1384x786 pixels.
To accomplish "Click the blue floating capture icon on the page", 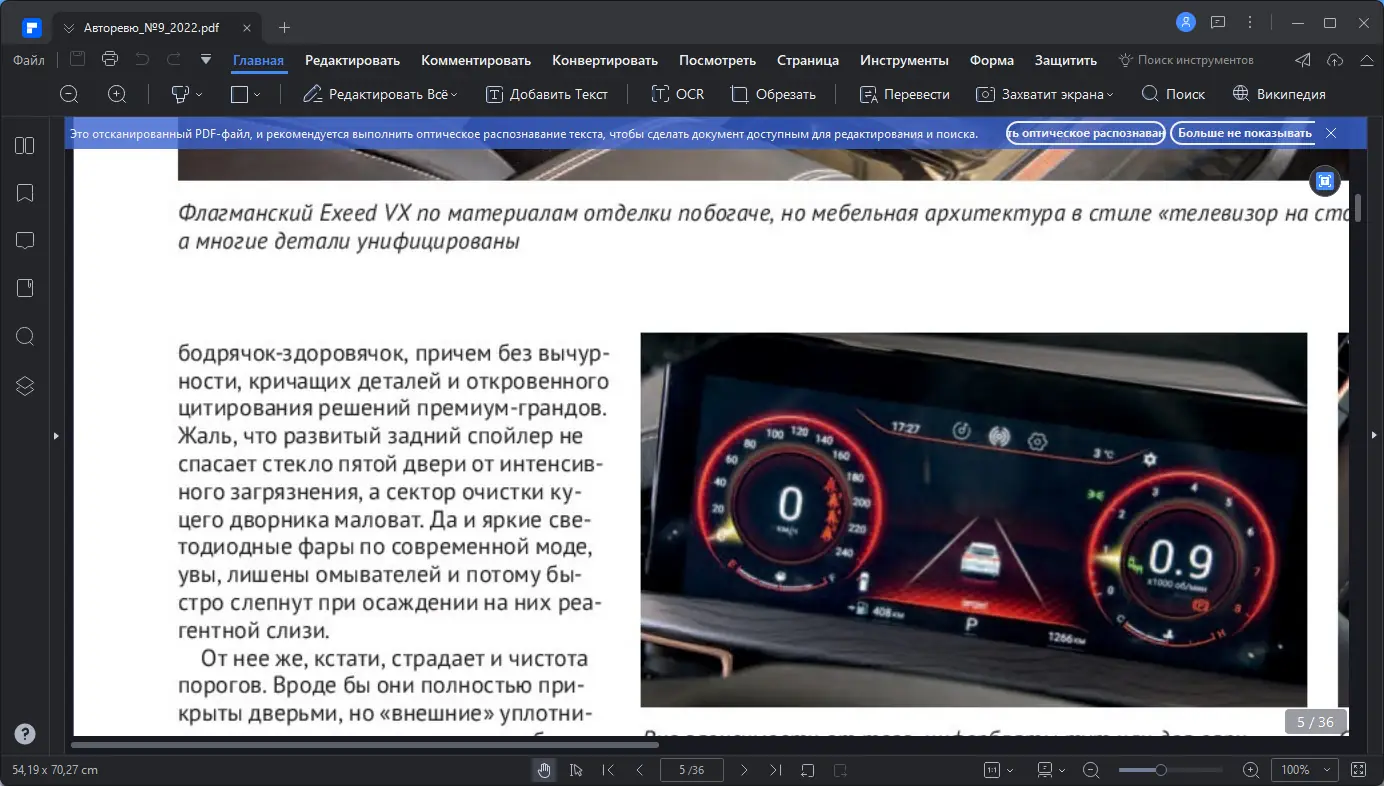I will (1325, 181).
